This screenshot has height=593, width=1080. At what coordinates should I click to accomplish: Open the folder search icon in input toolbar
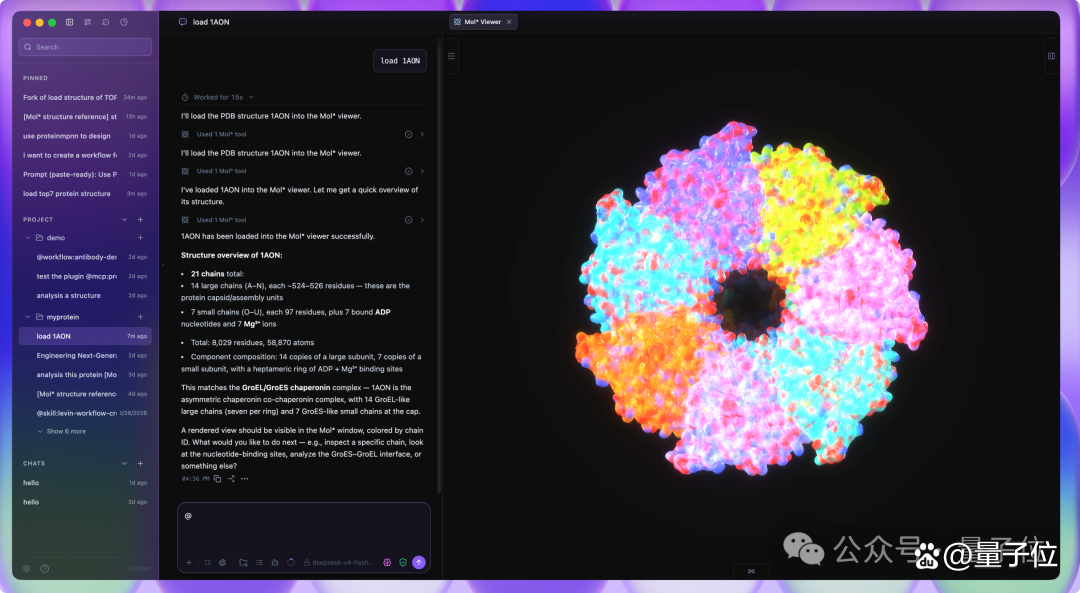[x=243, y=563]
